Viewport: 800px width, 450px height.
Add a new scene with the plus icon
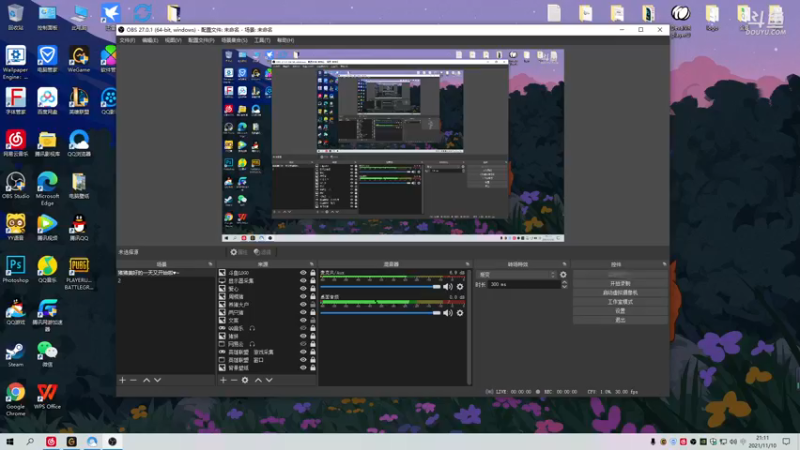[122, 380]
